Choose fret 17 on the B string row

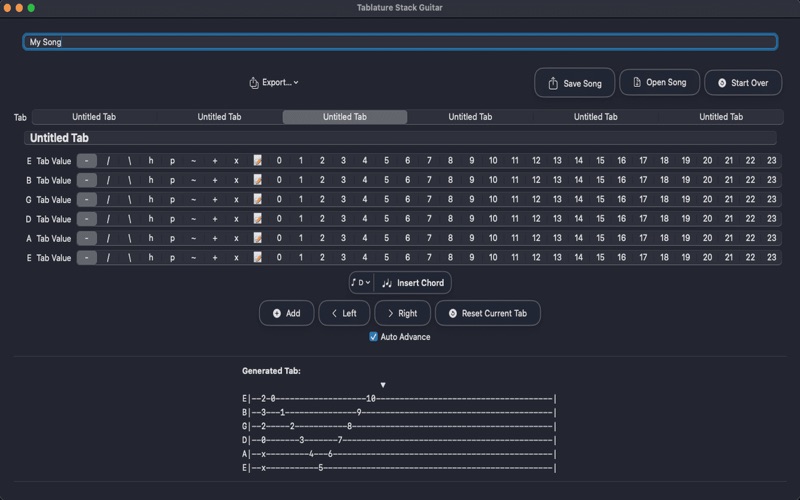pyautogui.click(x=643, y=180)
